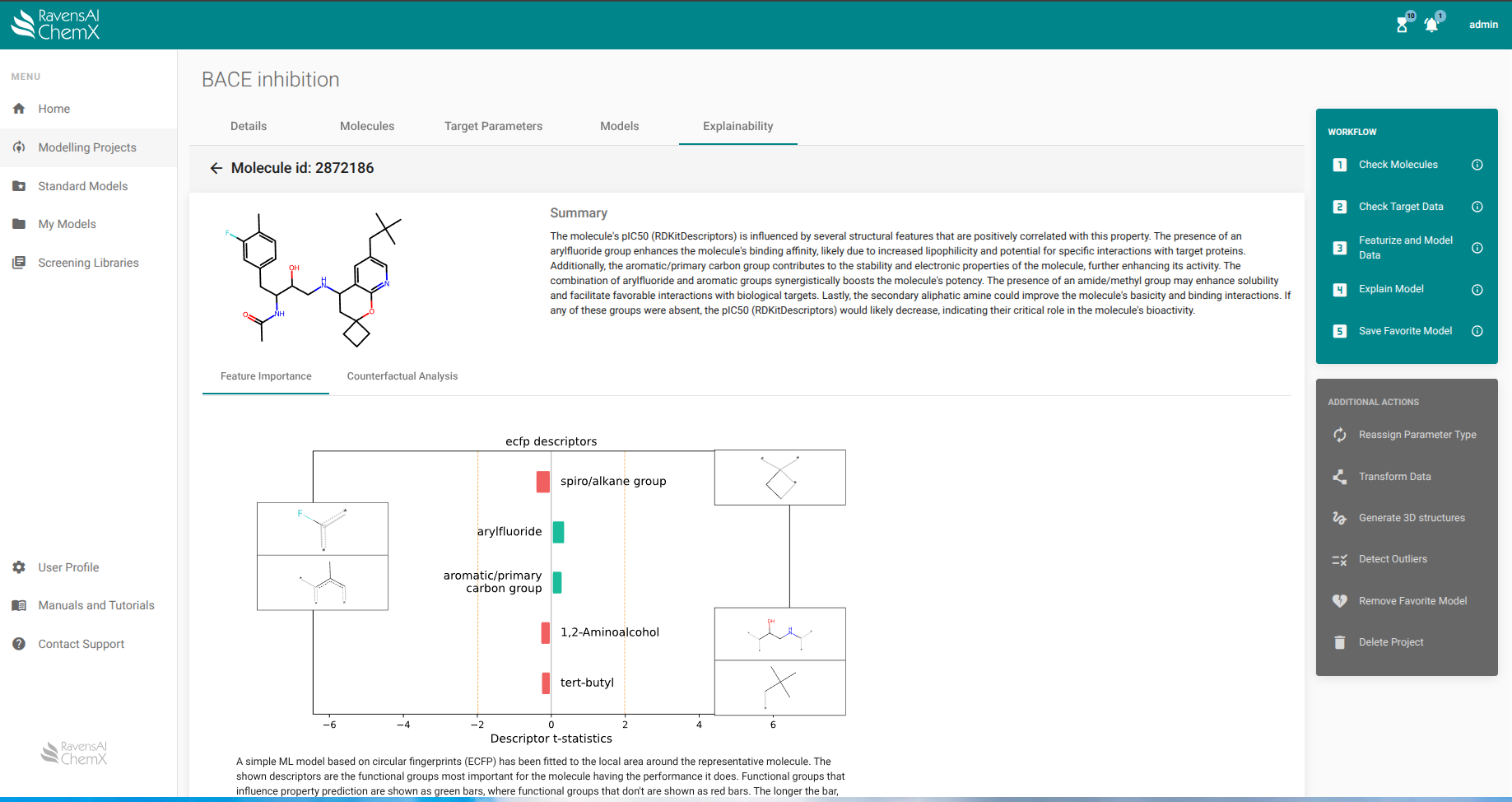Click Remove Favorite Model action

(1412, 601)
